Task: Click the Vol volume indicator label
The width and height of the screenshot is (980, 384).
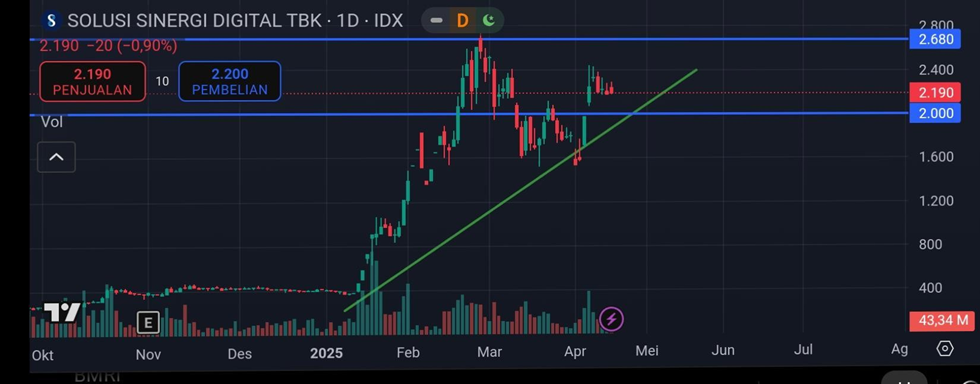Action: pos(52,122)
